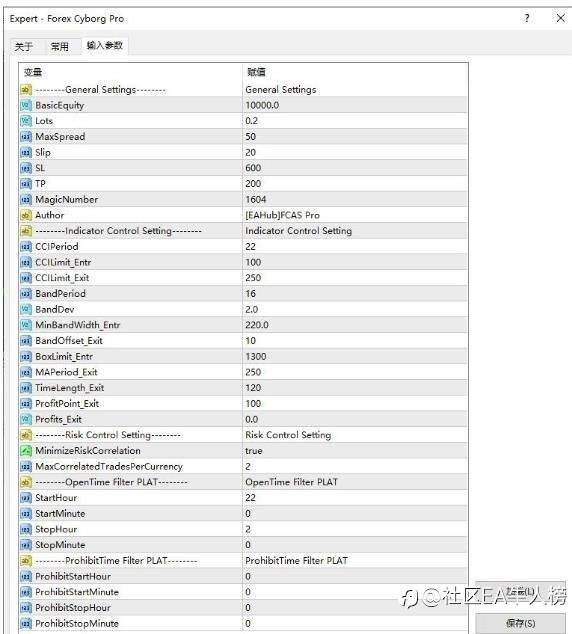Screen dimensions: 572x634
Task: Click the icon beside General Settings header
Action: tap(26, 90)
